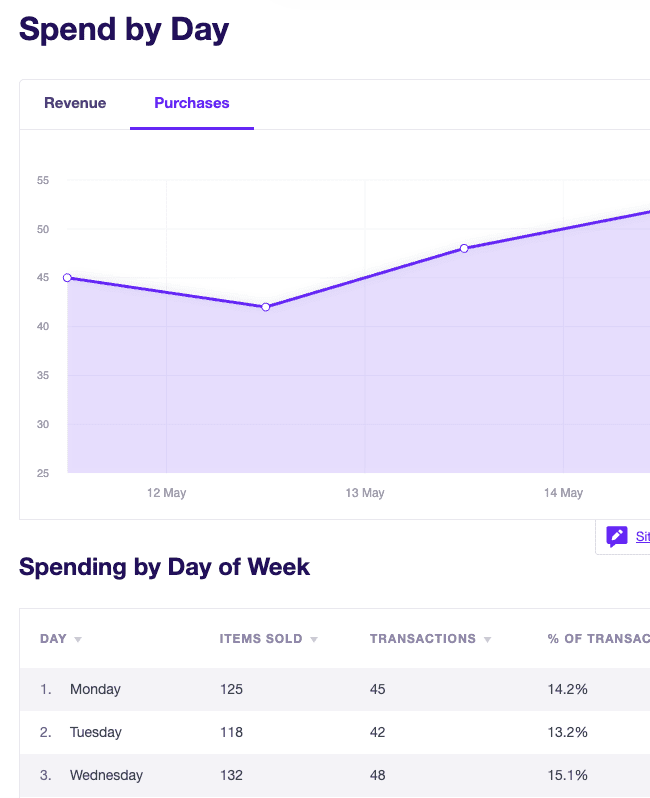The height and width of the screenshot is (798, 650).
Task: Click the chart data point at value 45
Action: coord(67,278)
